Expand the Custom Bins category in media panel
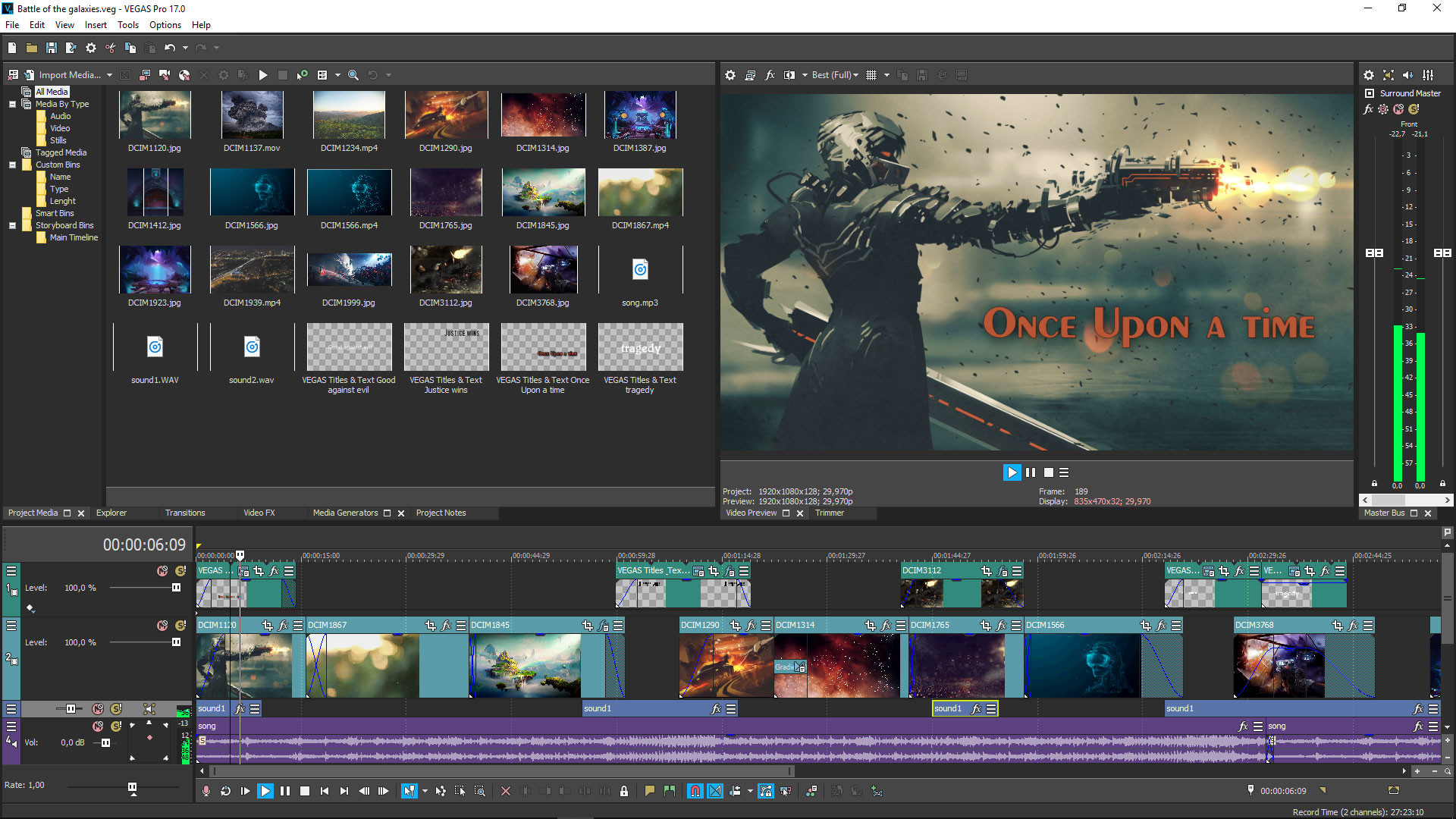The image size is (1456, 819). tap(11, 164)
